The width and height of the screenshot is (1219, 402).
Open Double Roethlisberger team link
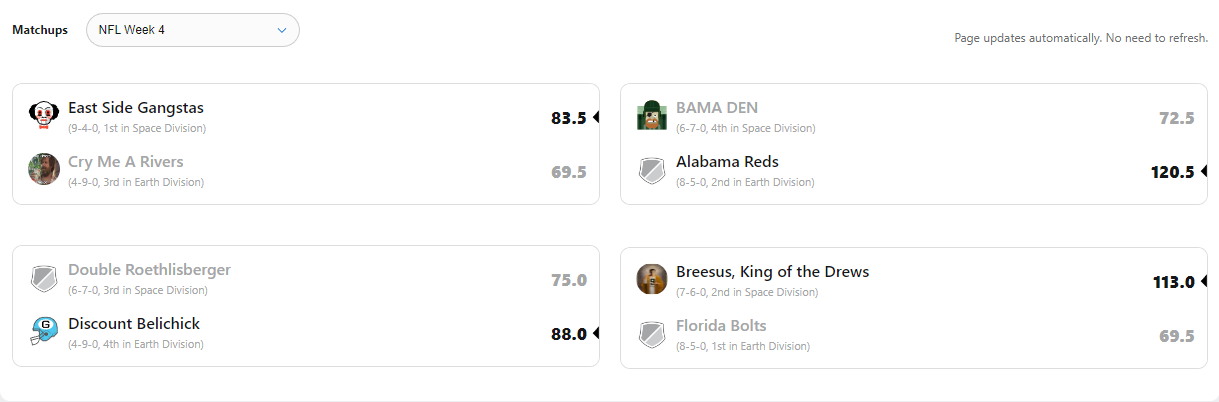[x=149, y=270]
